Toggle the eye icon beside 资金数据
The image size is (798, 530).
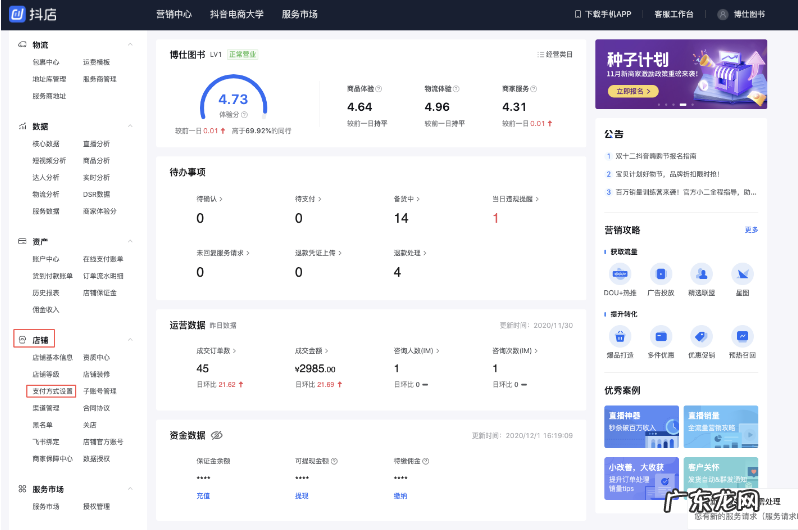(x=217, y=435)
